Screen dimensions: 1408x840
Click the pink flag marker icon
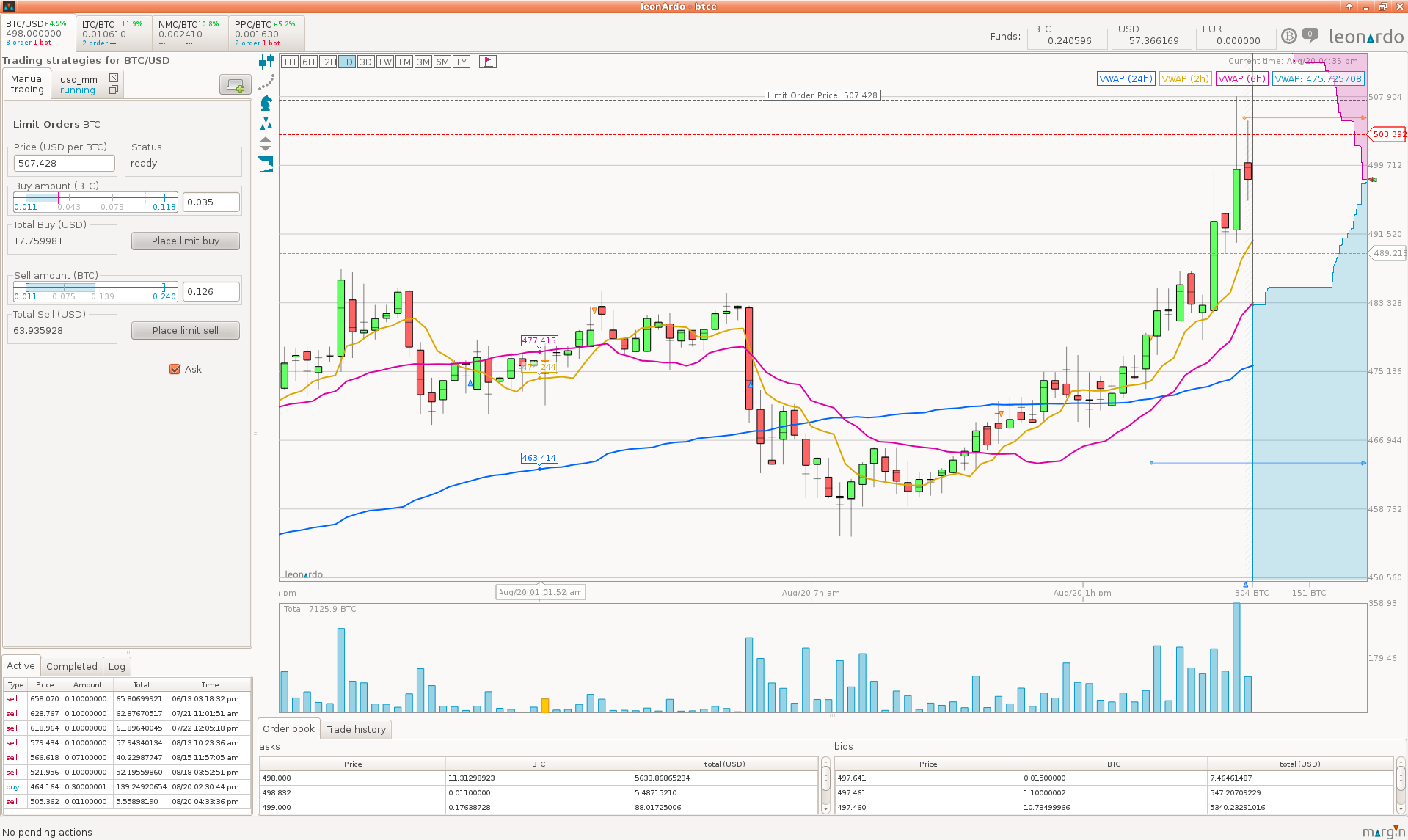click(488, 62)
